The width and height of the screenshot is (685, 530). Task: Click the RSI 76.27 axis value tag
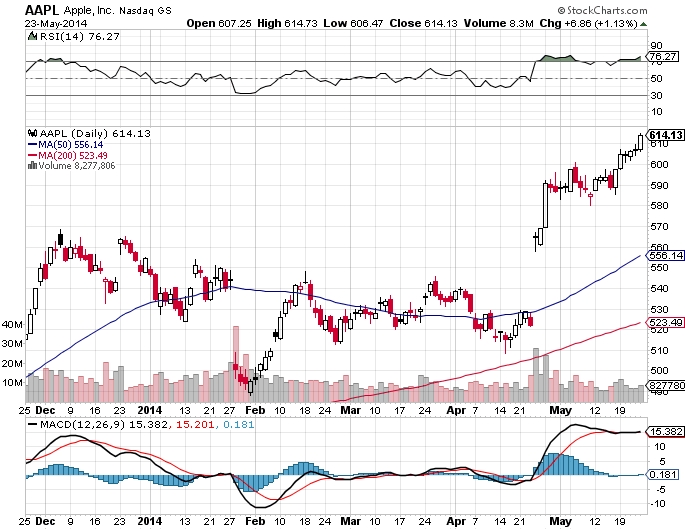(x=663, y=56)
